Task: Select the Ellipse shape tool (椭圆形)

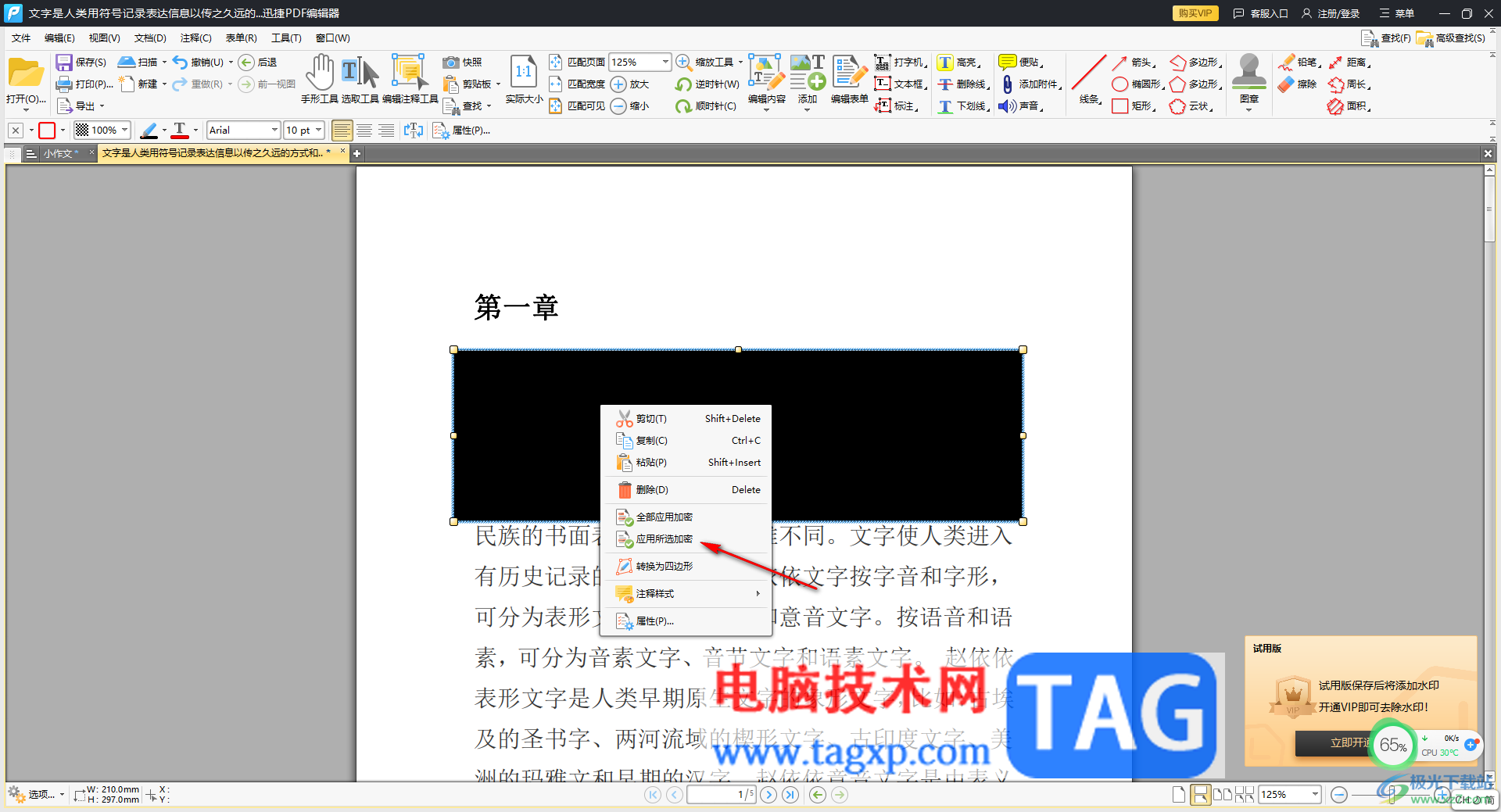Action: tap(1137, 84)
